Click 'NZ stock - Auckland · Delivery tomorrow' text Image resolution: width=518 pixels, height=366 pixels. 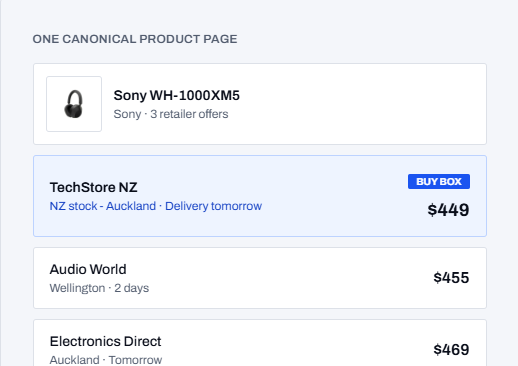156,206
